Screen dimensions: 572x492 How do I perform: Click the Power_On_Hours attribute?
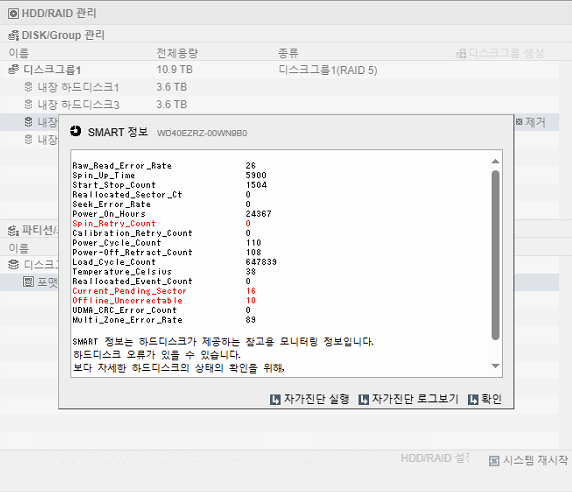(x=109, y=214)
